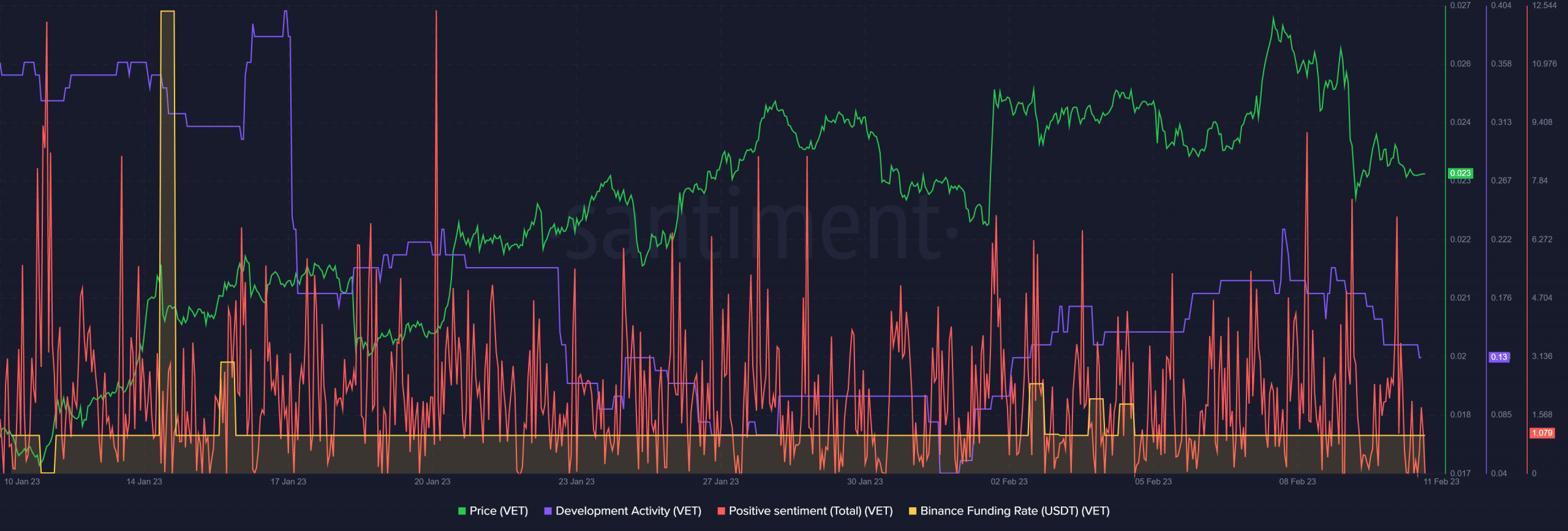
Task: Click the 12.544 sentiment axis value
Action: [1544, 6]
